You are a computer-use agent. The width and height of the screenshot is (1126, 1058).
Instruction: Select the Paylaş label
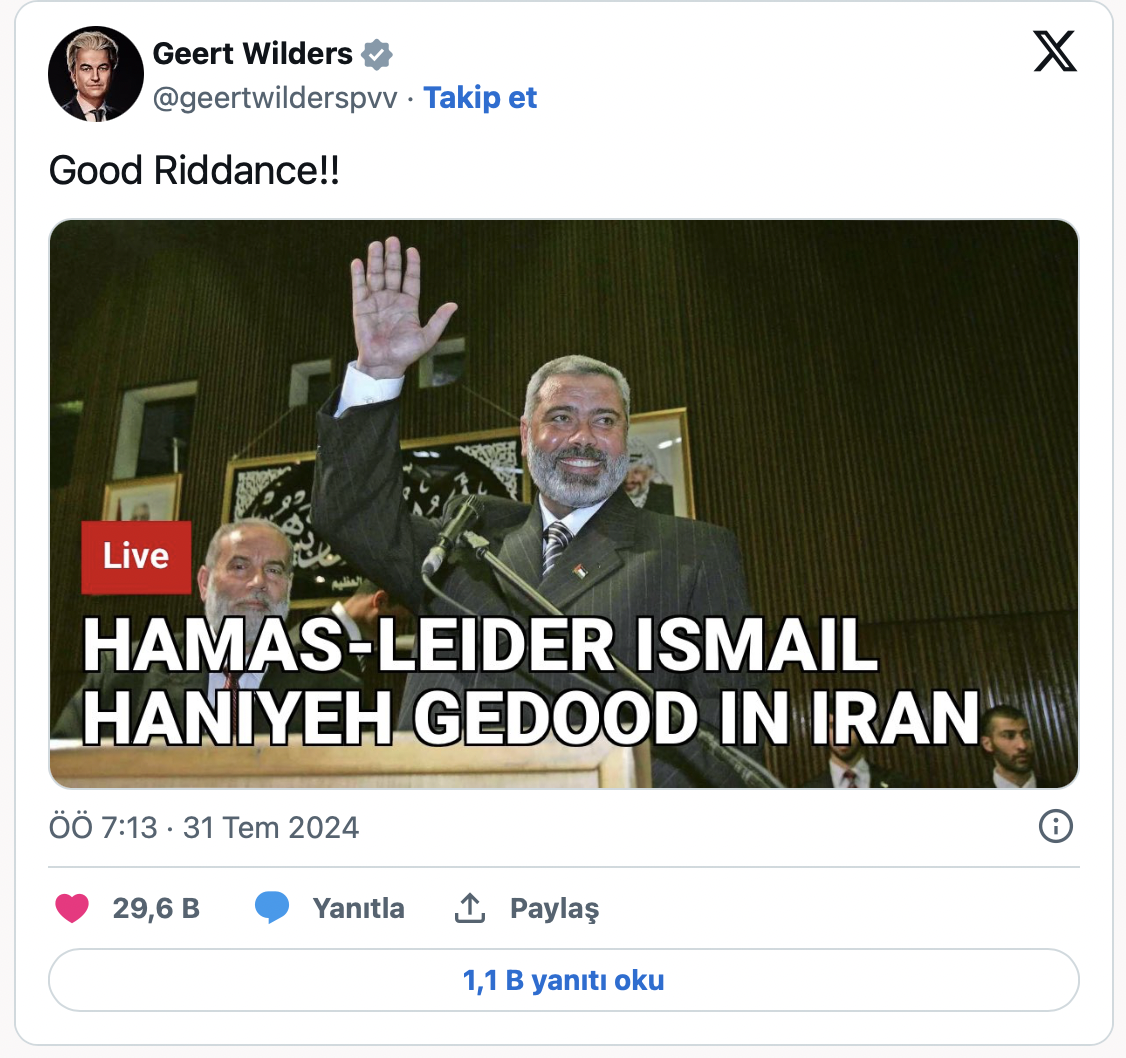[554, 909]
